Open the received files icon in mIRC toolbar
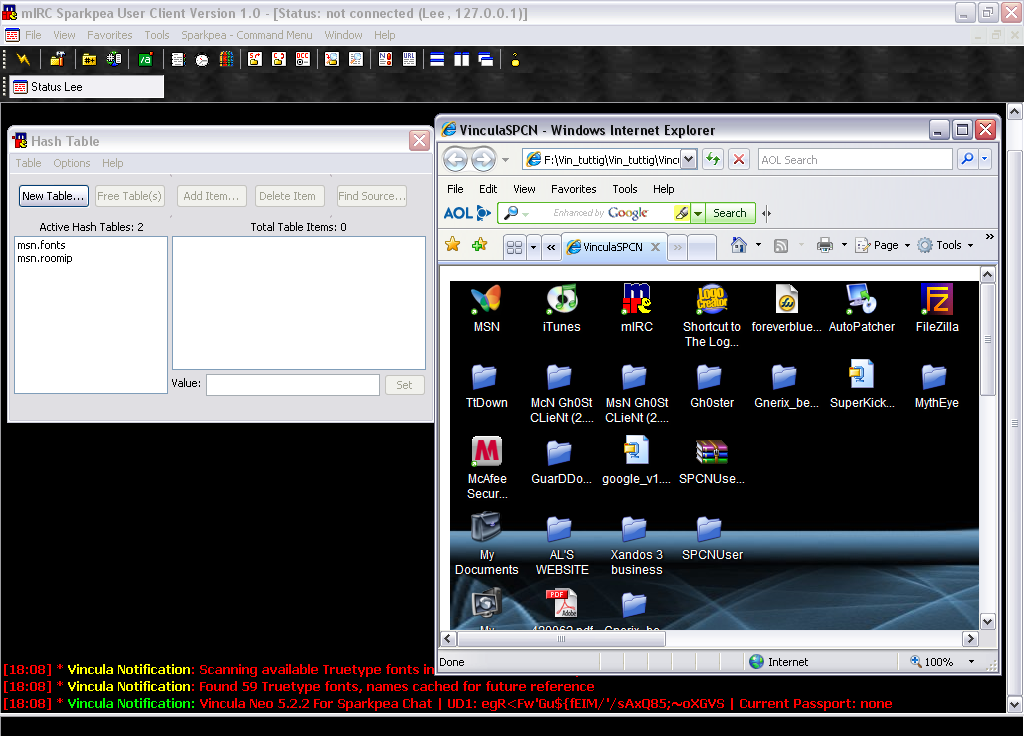The width and height of the screenshot is (1024, 736). click(x=332, y=59)
